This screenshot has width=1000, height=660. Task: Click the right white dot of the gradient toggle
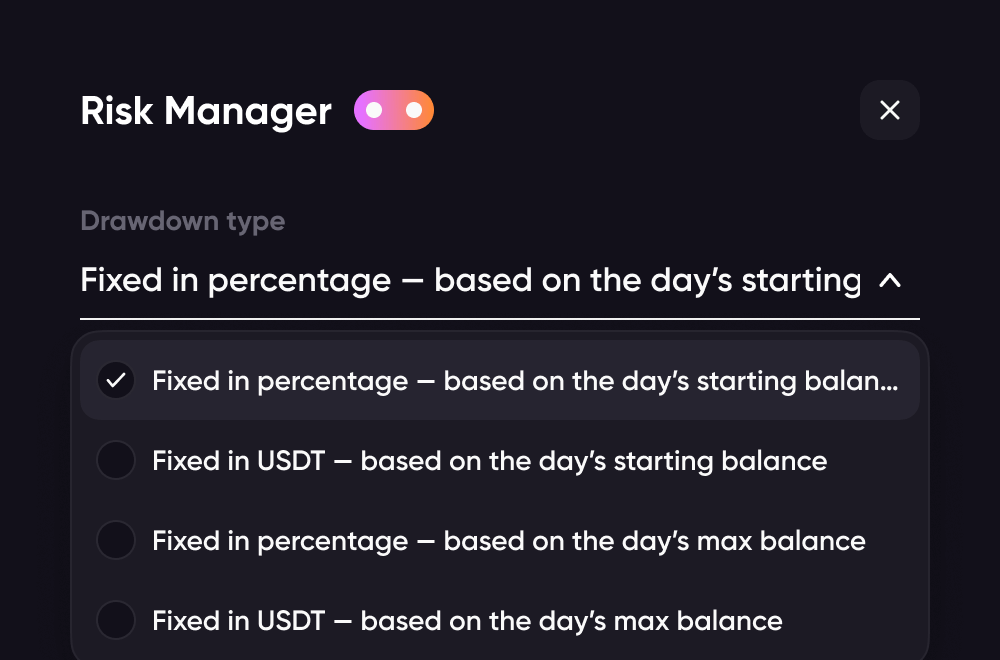pyautogui.click(x=415, y=110)
